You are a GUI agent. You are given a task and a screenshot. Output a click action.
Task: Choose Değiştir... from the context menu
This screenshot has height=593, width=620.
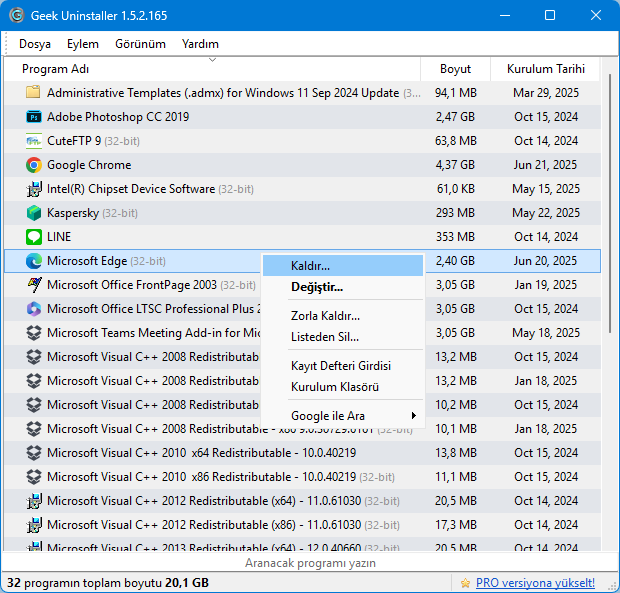coord(343,287)
